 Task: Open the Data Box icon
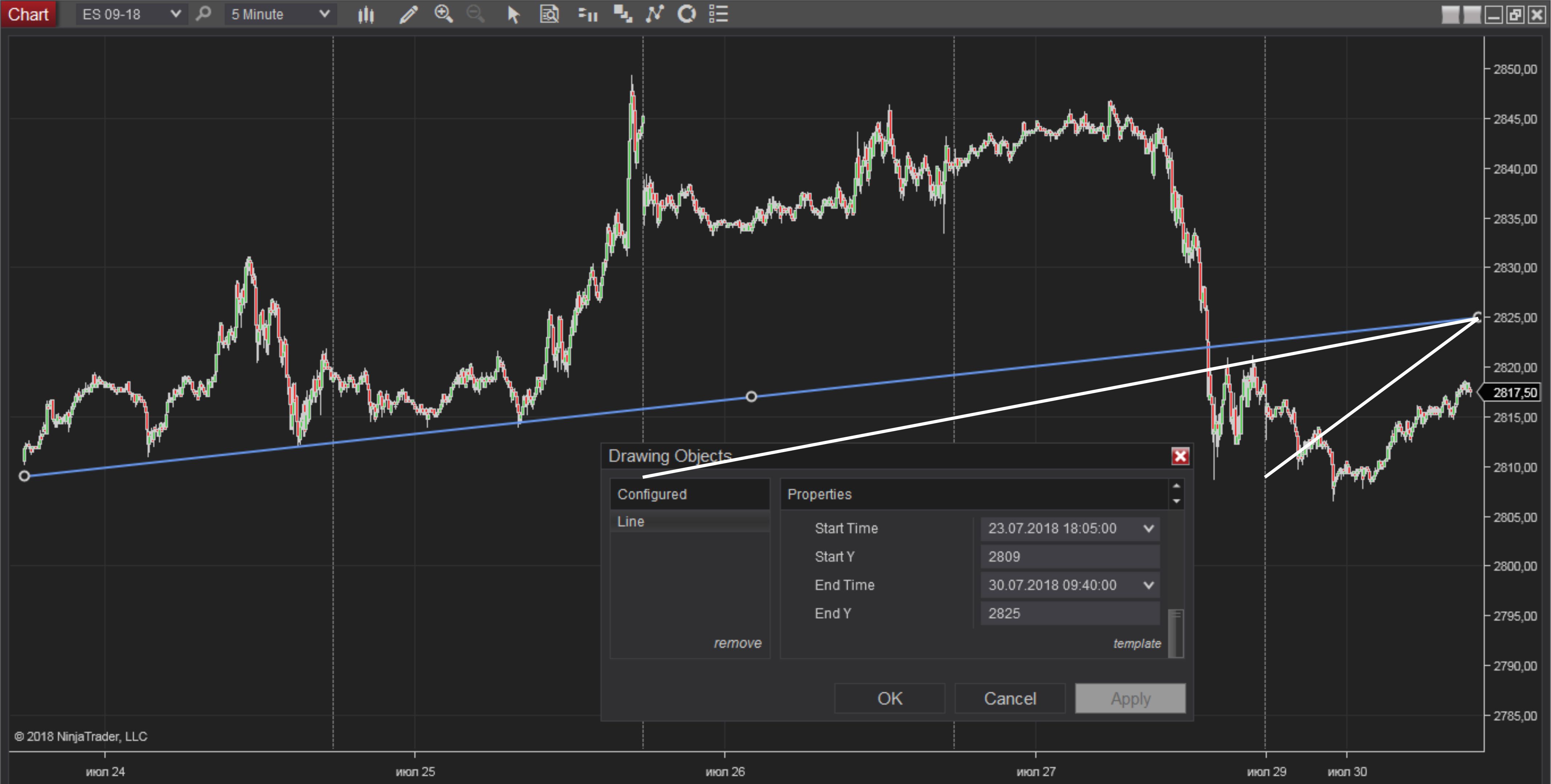click(x=549, y=14)
